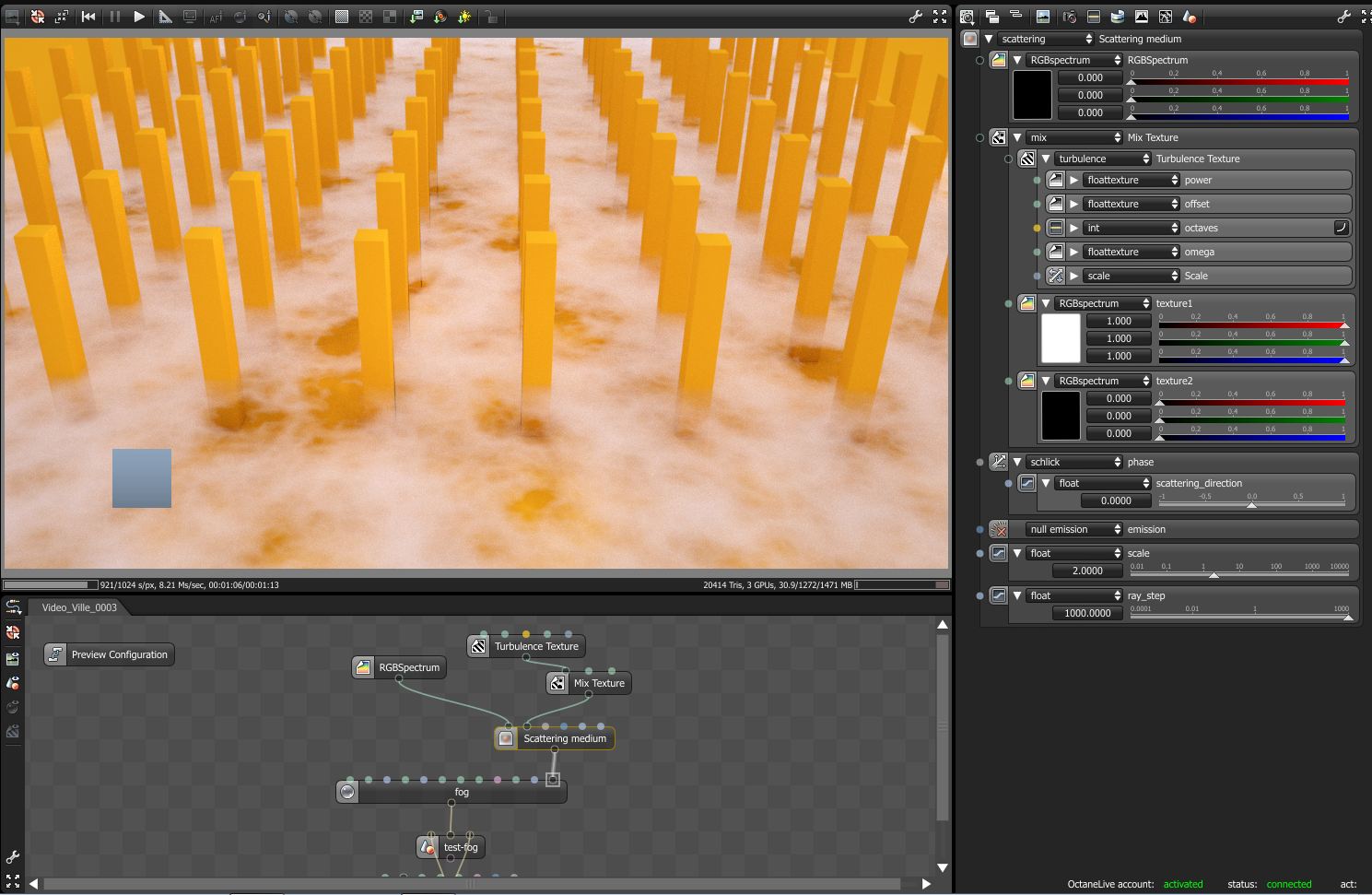
Task: Toggle the phase pin dot
Action: click(x=979, y=462)
